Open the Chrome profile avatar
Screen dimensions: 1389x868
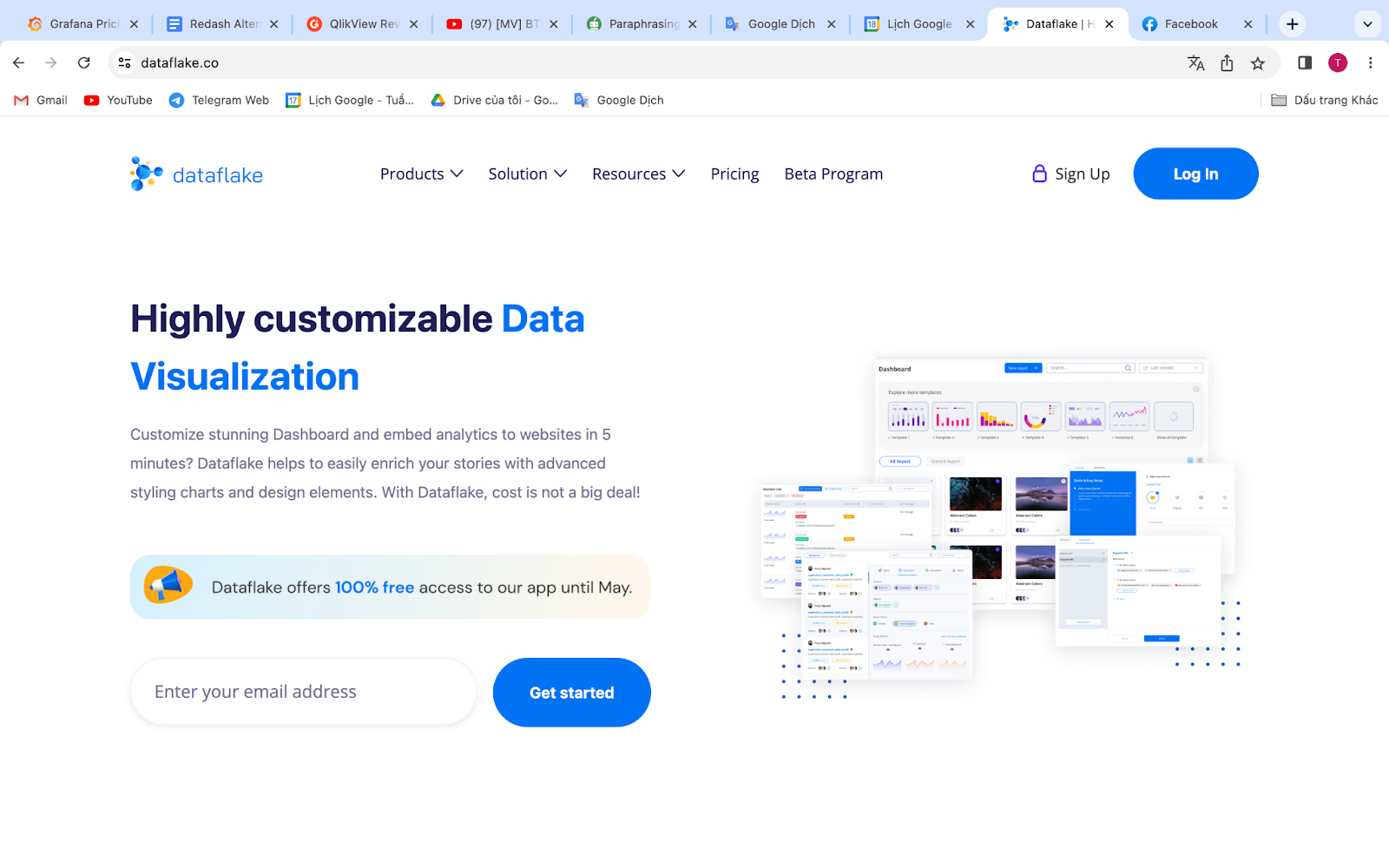1337,62
